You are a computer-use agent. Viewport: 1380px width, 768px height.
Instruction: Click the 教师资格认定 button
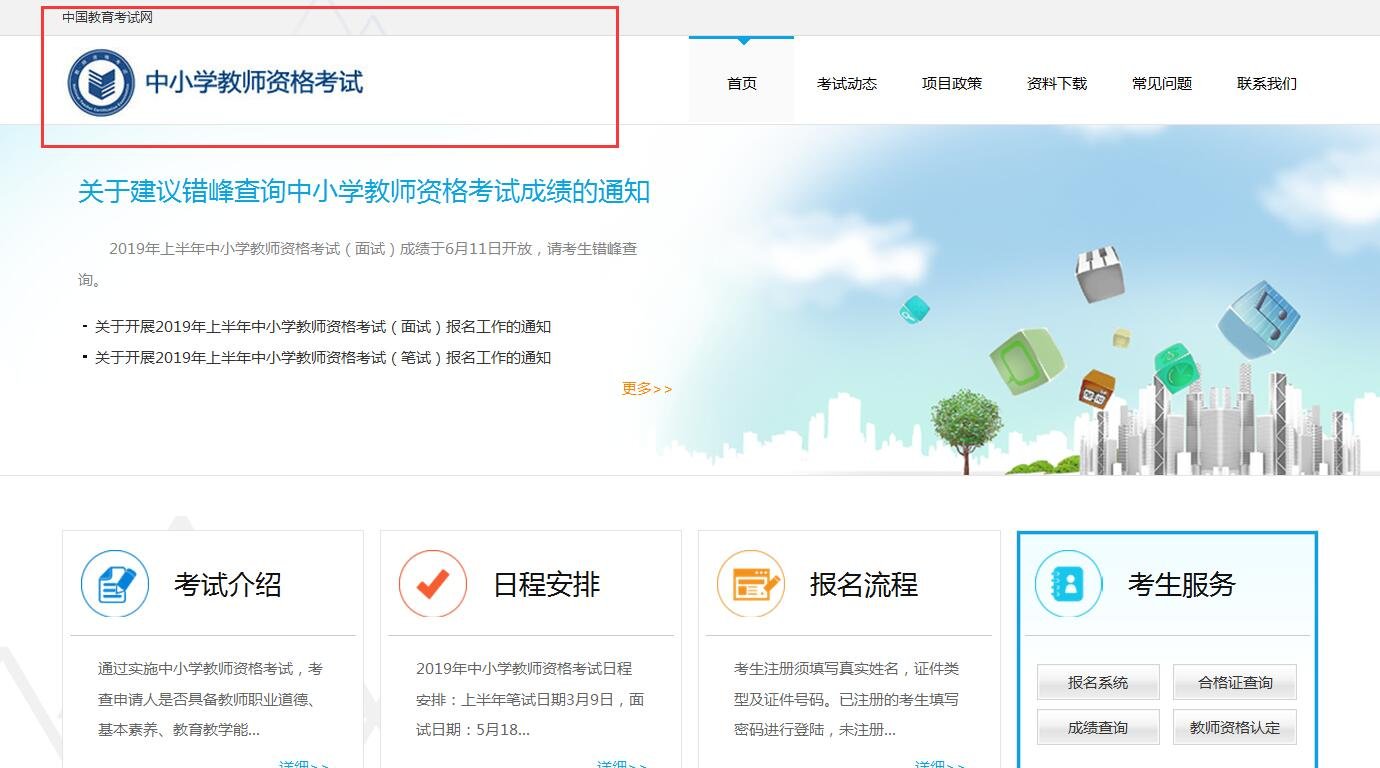tap(1235, 727)
